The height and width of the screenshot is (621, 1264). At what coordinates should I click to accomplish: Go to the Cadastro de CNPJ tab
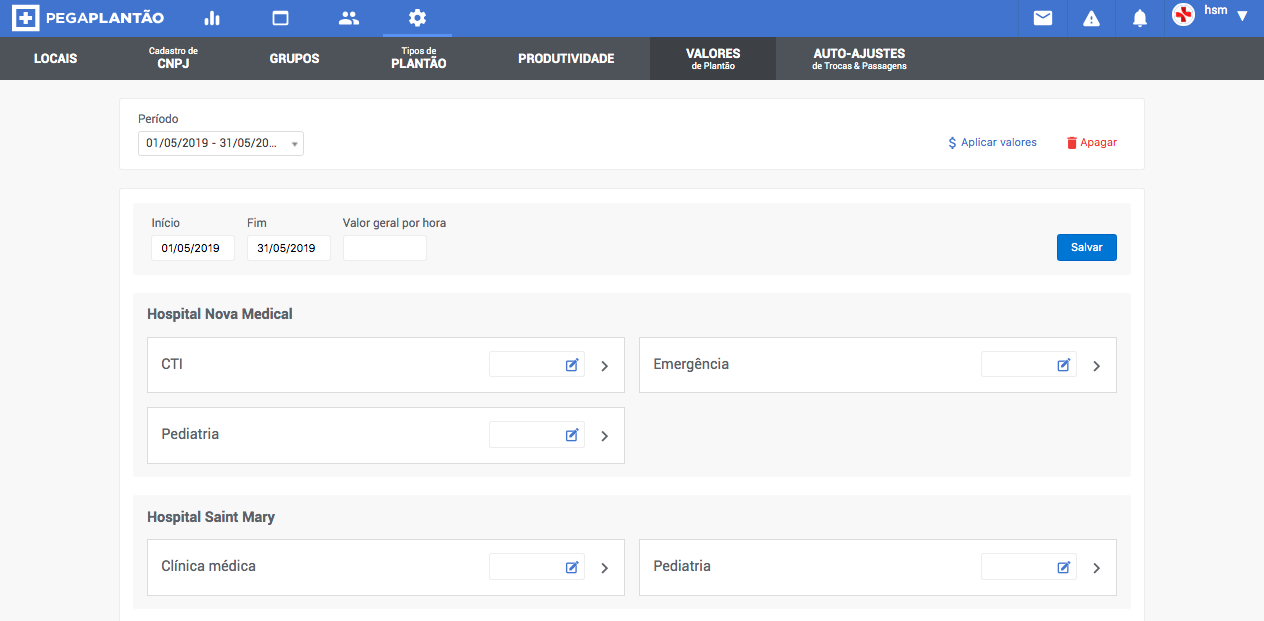(173, 58)
